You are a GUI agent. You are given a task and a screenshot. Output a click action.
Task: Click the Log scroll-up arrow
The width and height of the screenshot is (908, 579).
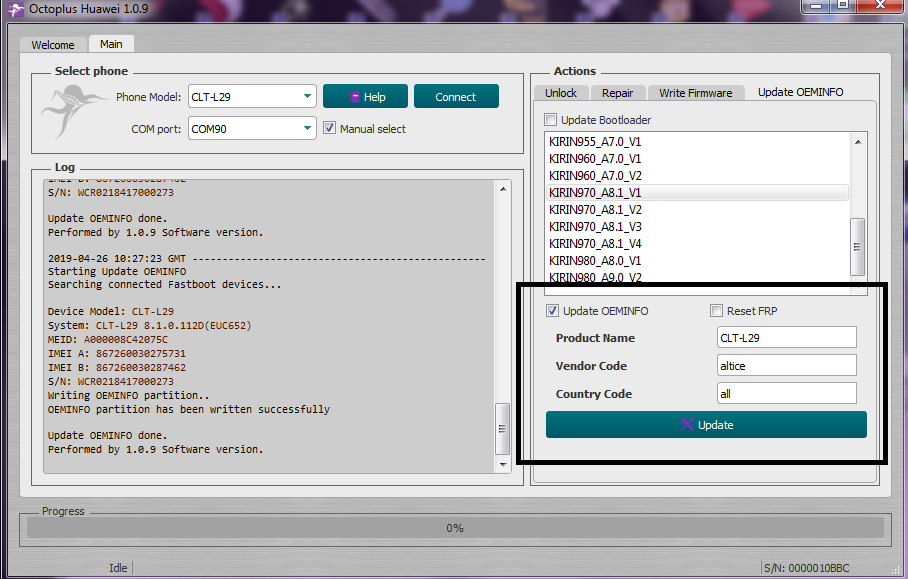pos(503,189)
